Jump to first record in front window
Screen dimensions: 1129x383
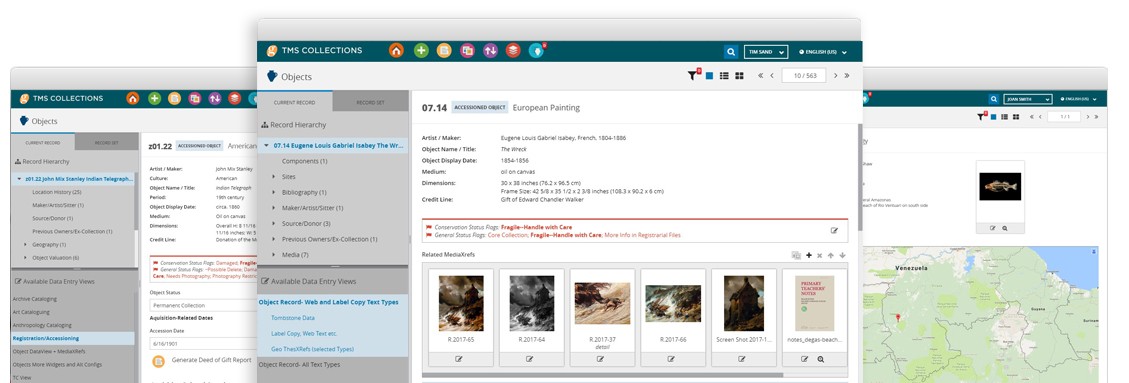[760, 76]
